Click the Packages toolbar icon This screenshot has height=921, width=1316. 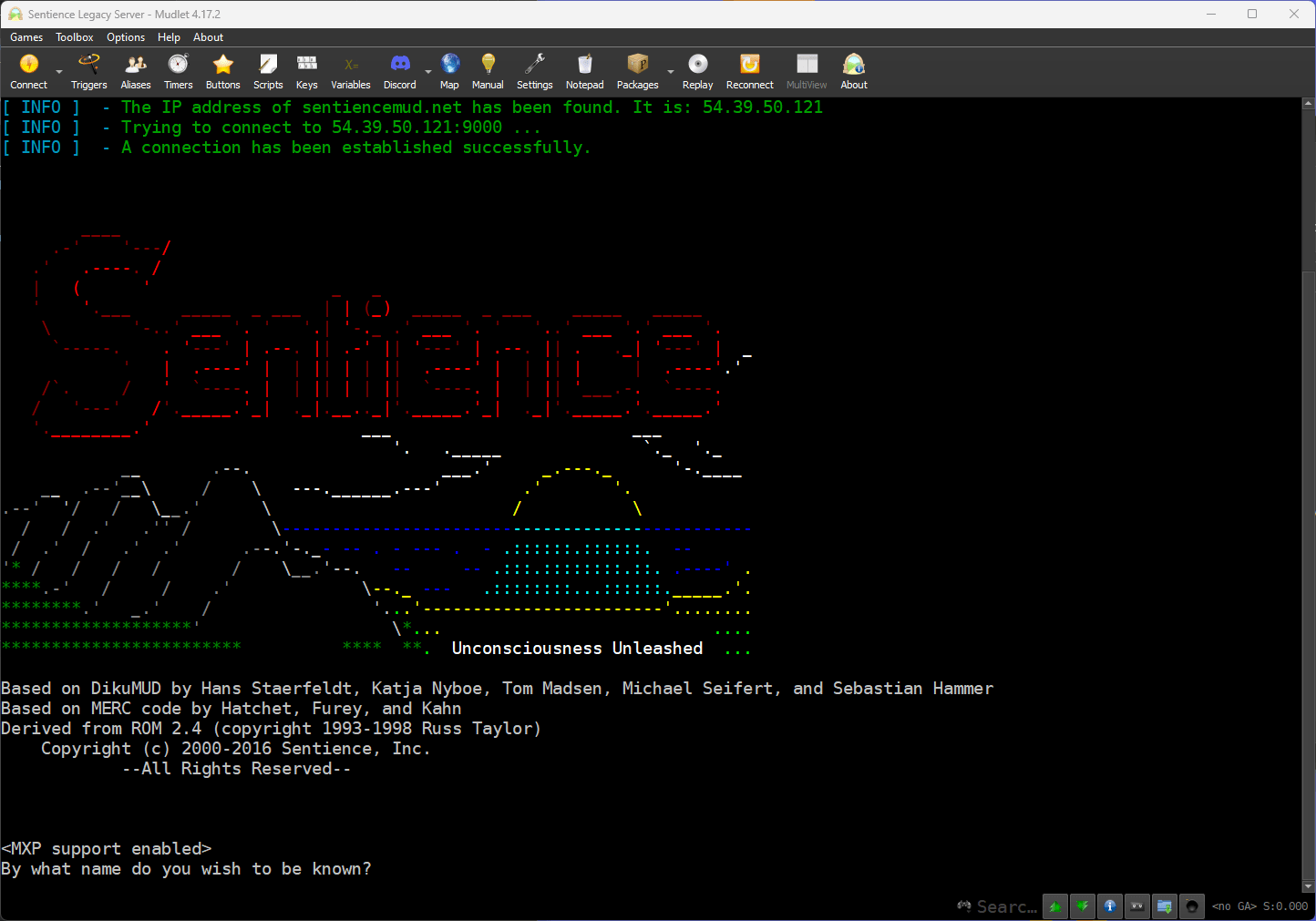(x=638, y=71)
